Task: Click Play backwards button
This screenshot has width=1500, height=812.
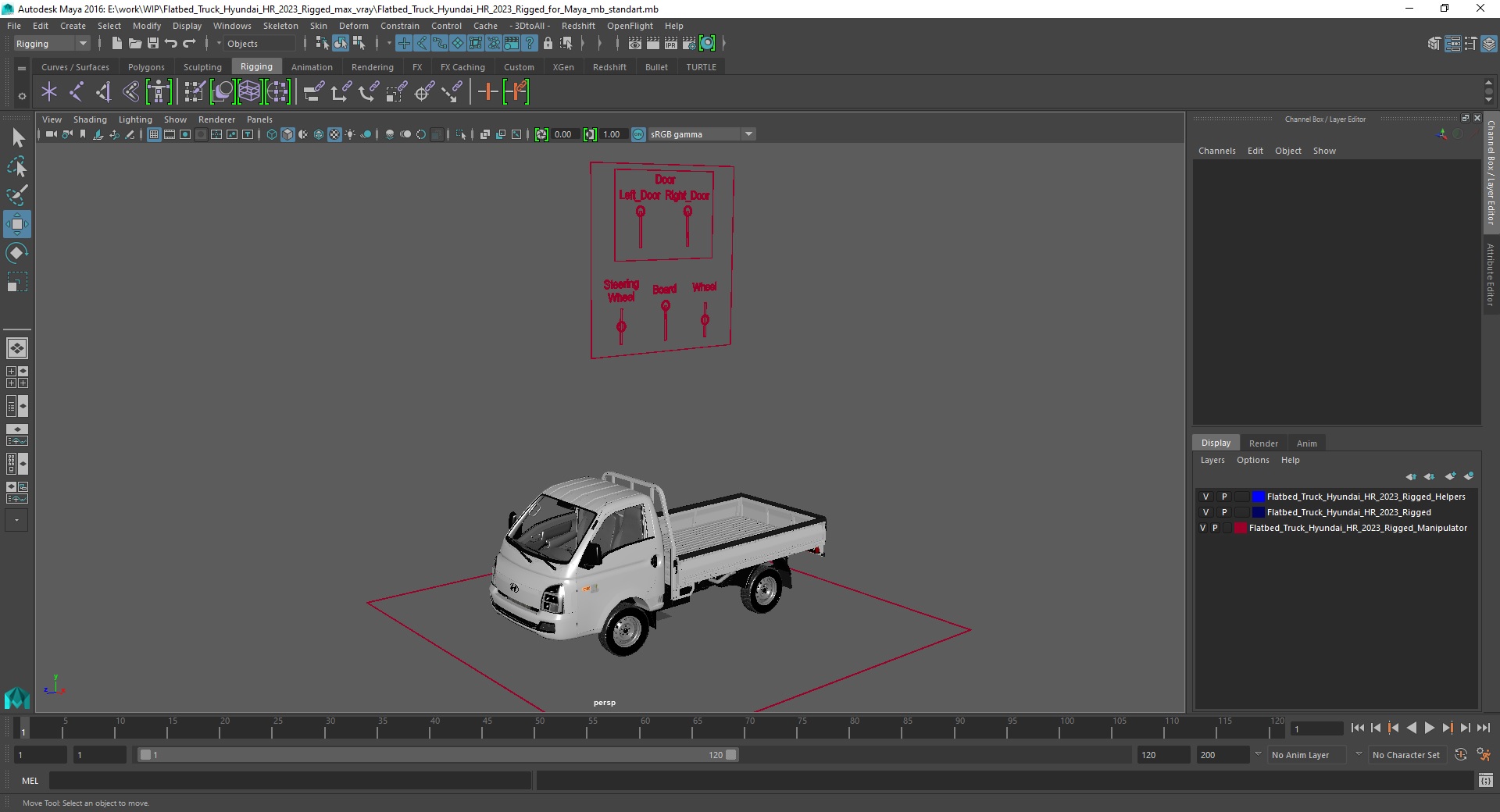Action: click(x=1412, y=728)
